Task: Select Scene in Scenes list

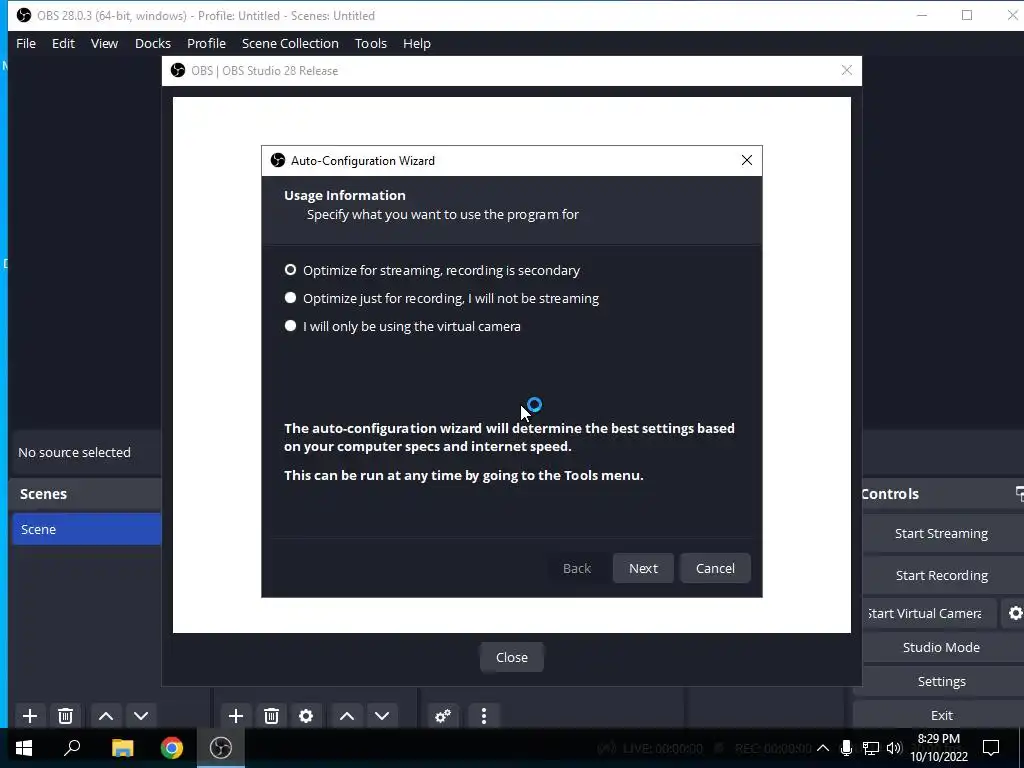Action: (86, 529)
